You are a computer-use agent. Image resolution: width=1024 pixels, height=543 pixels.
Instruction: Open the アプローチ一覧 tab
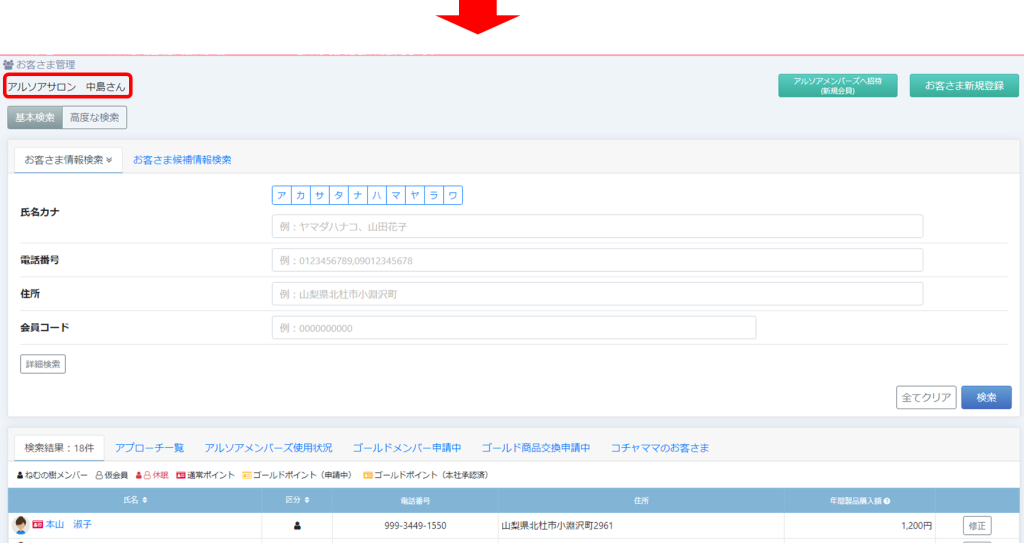(x=149, y=448)
